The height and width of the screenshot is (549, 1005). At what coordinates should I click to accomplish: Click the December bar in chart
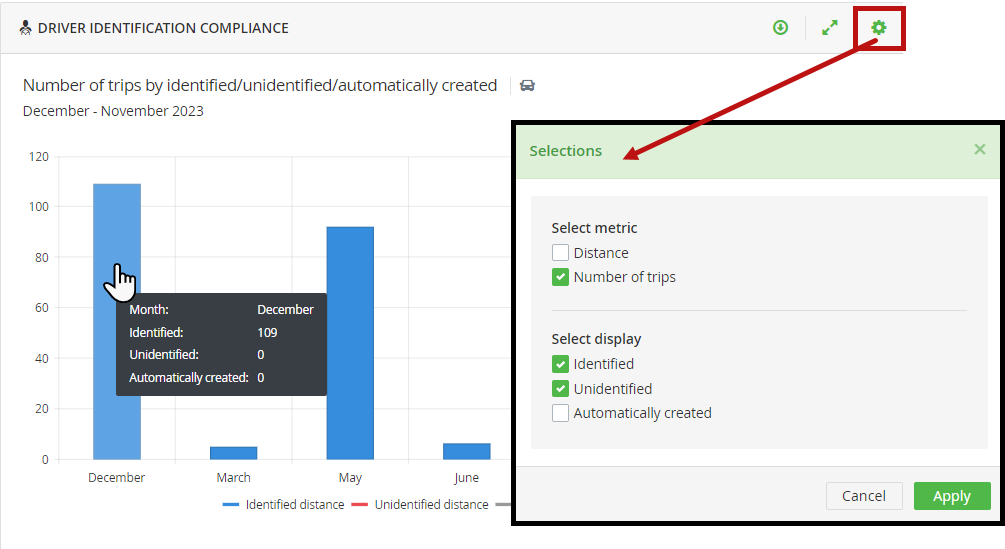(x=117, y=322)
